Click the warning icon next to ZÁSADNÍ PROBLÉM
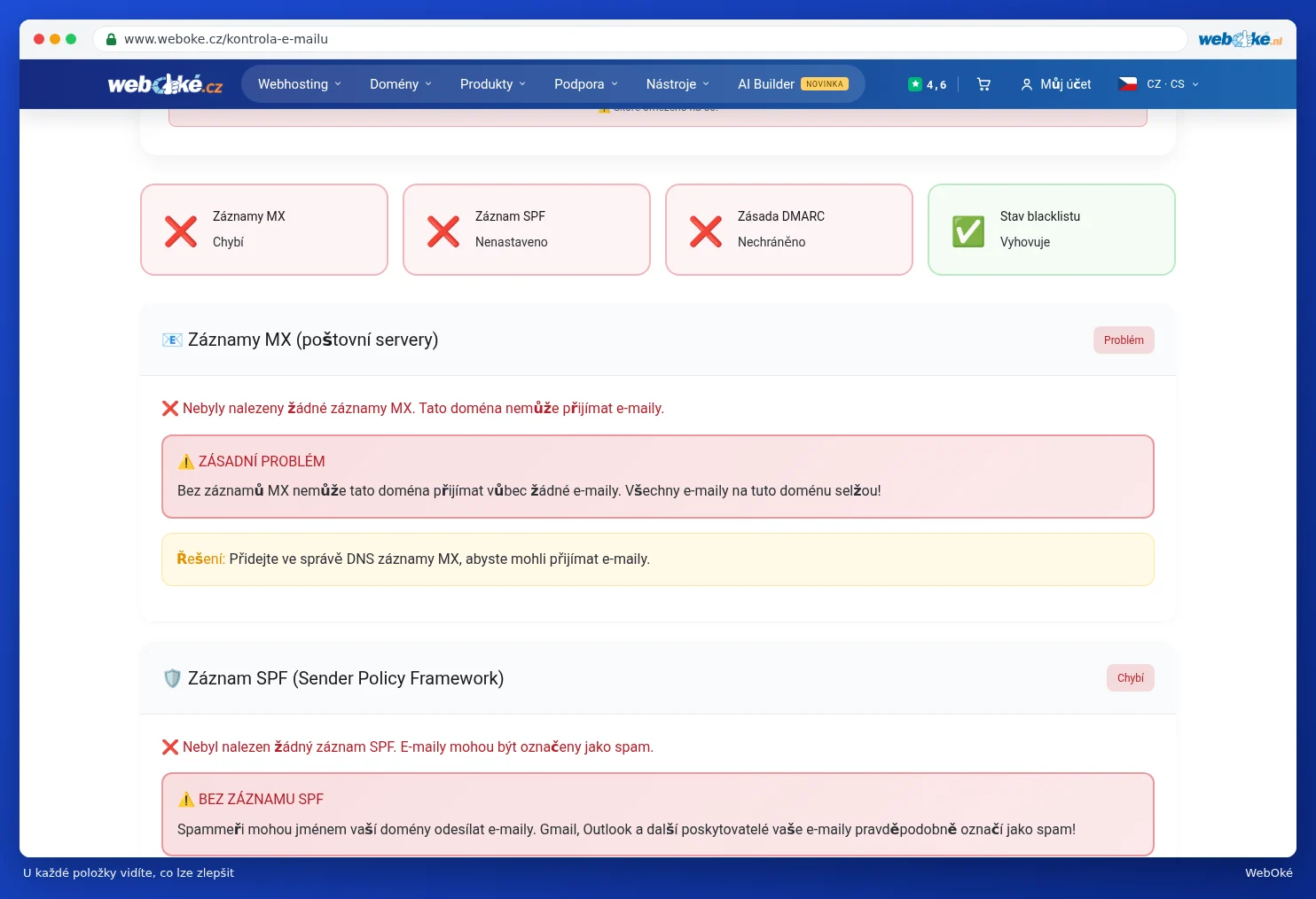This screenshot has height=899, width=1316. pos(186,462)
